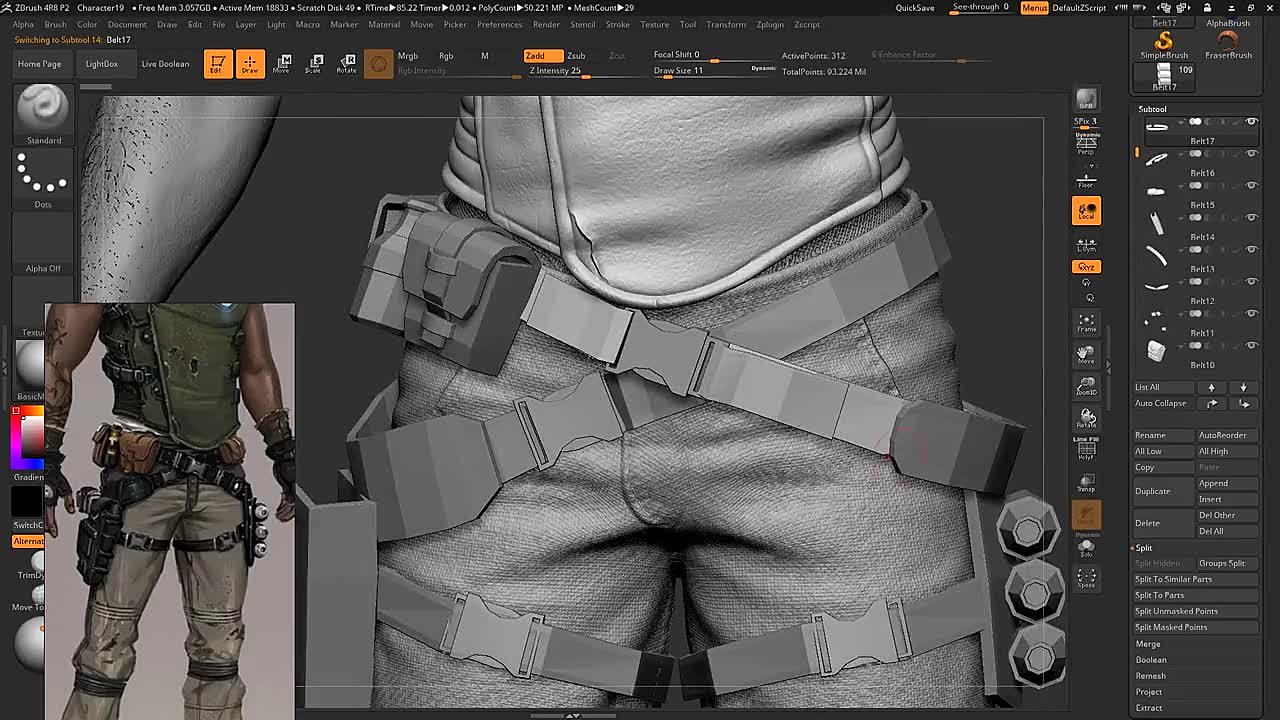Select the SimpleBrush tool
This screenshot has height=720, width=1280.
[x=1164, y=45]
